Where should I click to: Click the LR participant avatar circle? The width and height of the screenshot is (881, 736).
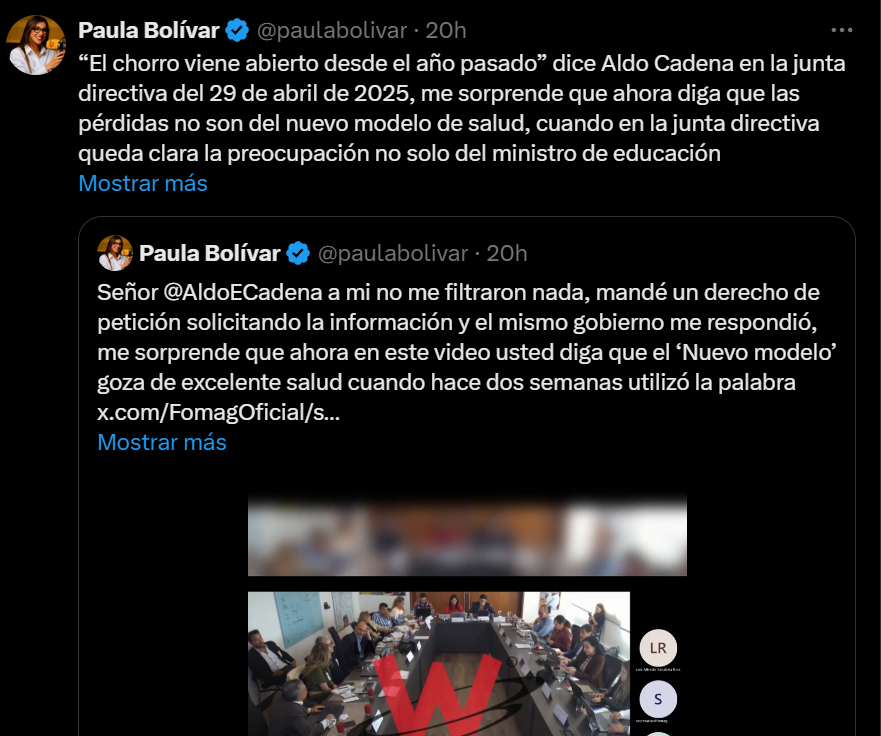click(x=658, y=648)
